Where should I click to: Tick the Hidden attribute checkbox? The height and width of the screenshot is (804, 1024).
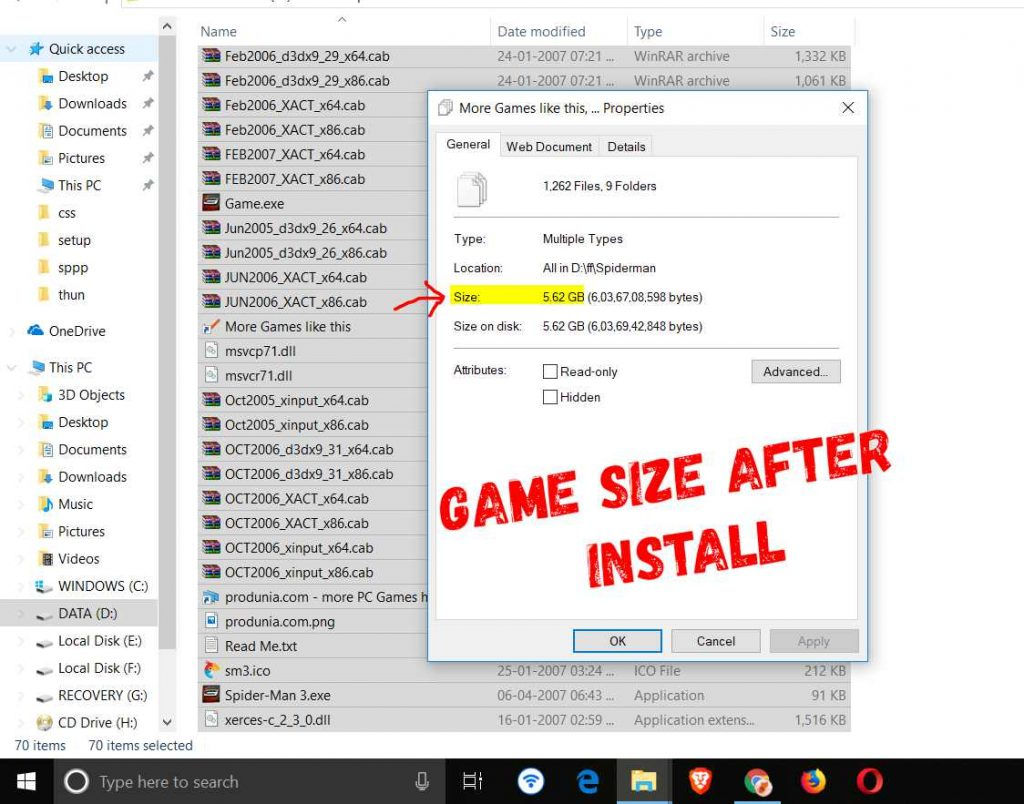tap(550, 397)
